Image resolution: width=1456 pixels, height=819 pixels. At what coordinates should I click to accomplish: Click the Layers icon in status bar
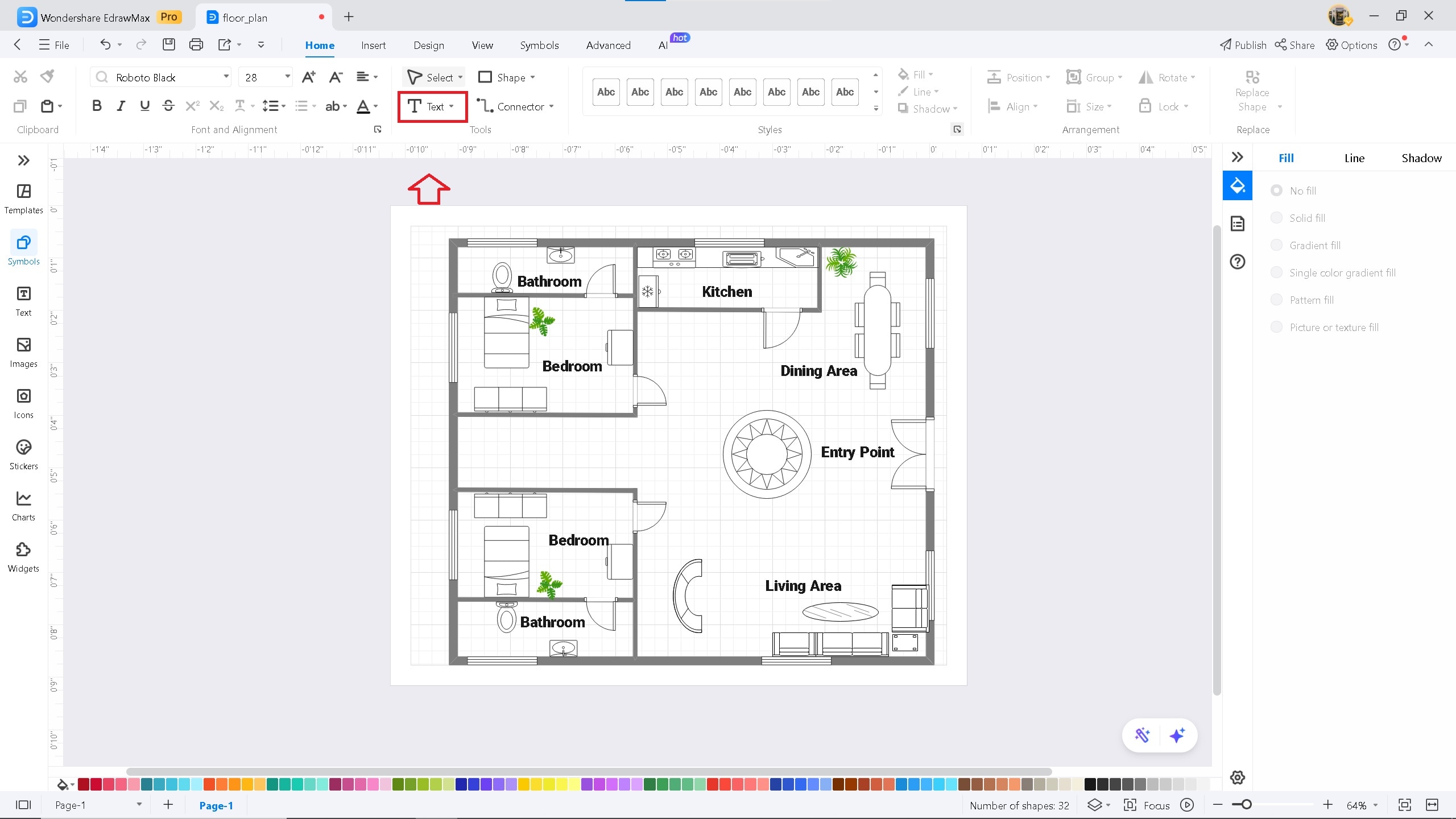tap(1095, 805)
